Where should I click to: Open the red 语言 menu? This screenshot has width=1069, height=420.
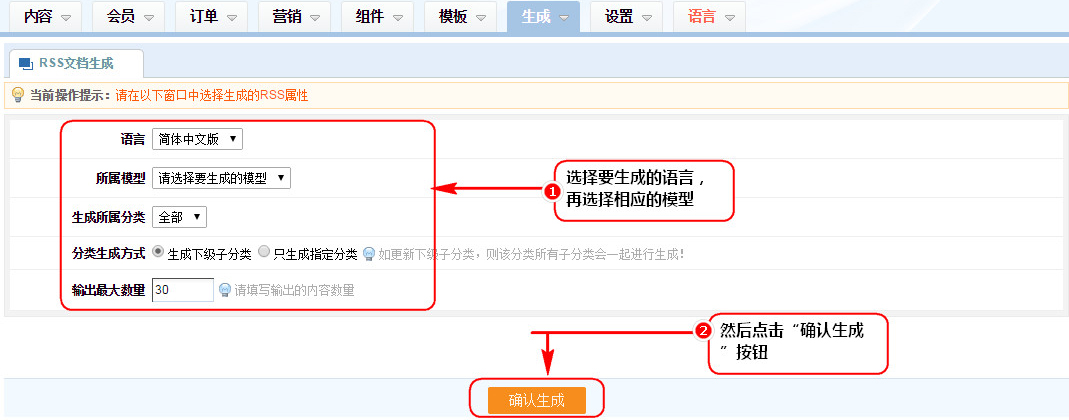[x=710, y=17]
